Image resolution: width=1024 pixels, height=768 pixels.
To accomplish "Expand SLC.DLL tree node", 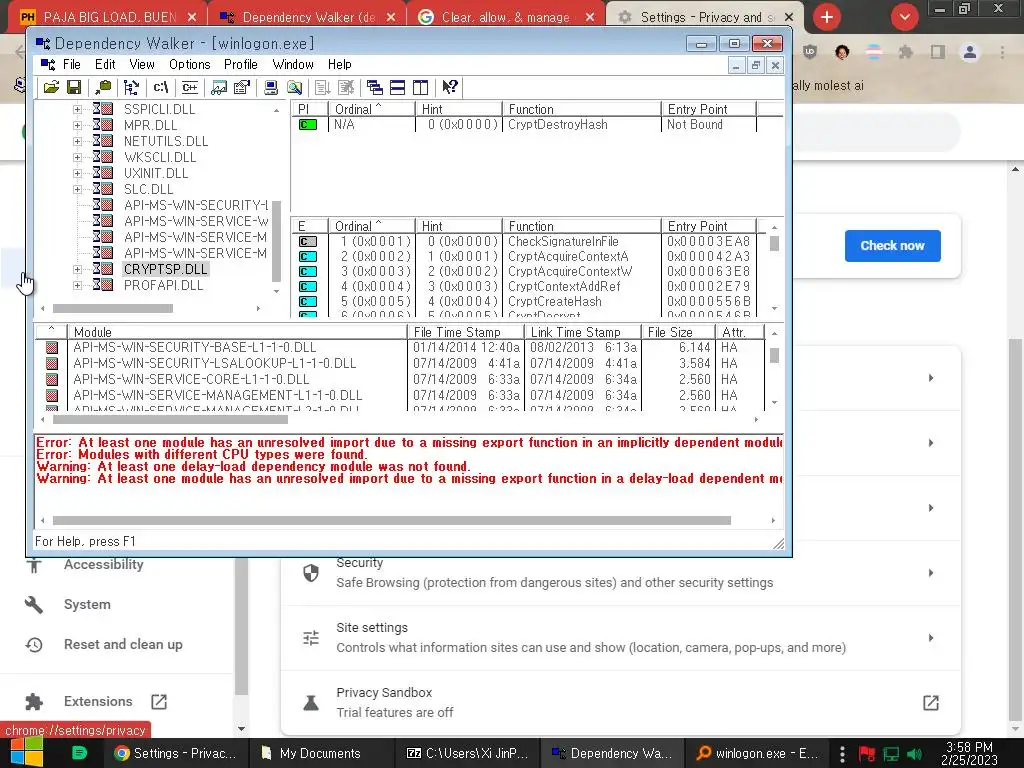I will (x=77, y=189).
